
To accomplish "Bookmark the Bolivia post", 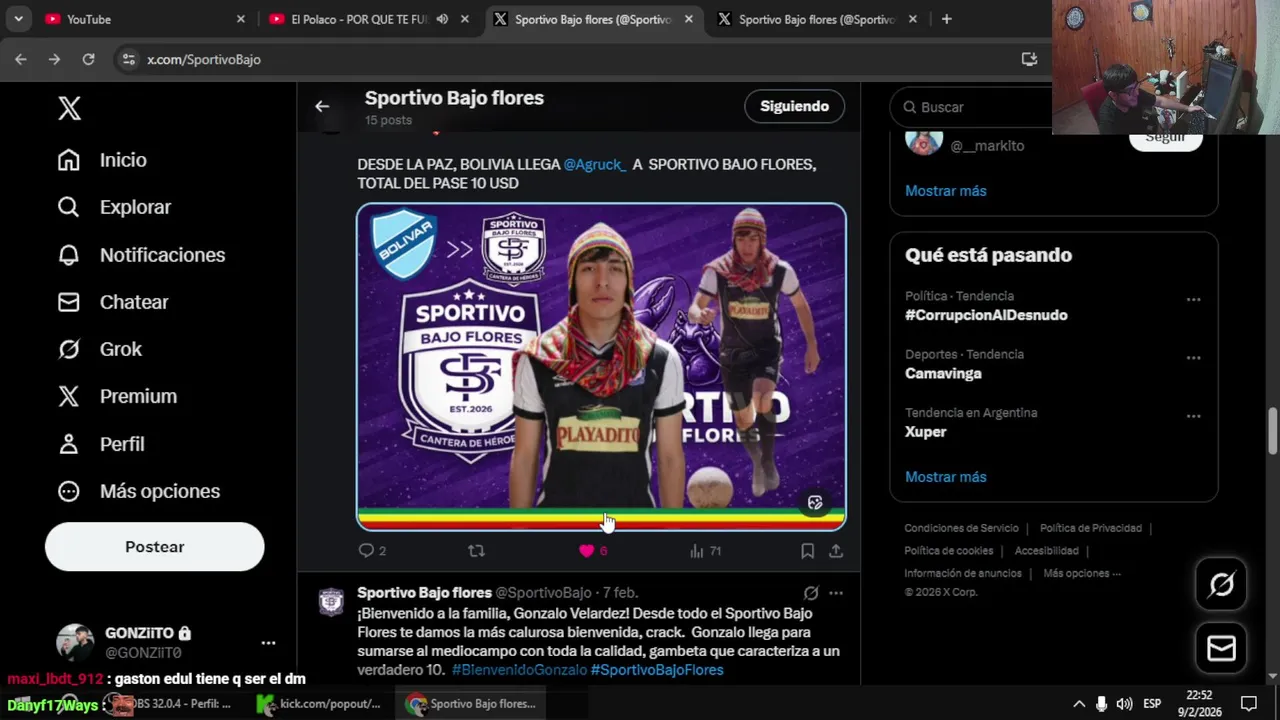I will click(x=807, y=551).
